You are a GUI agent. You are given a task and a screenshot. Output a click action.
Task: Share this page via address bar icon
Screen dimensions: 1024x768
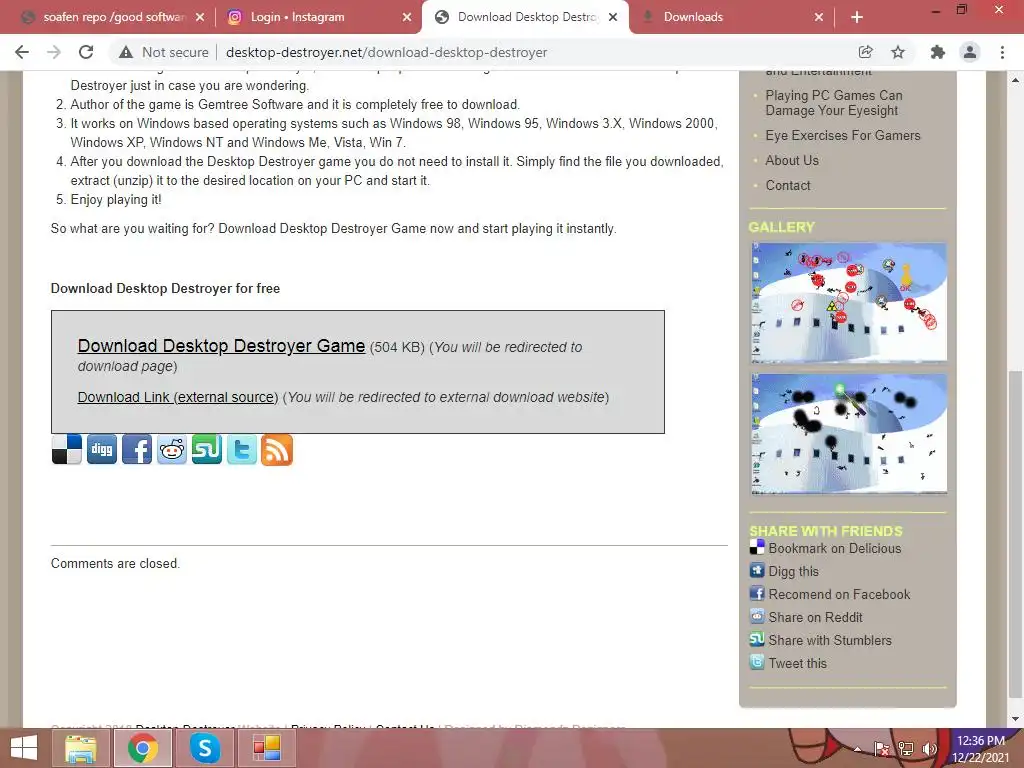(x=866, y=52)
